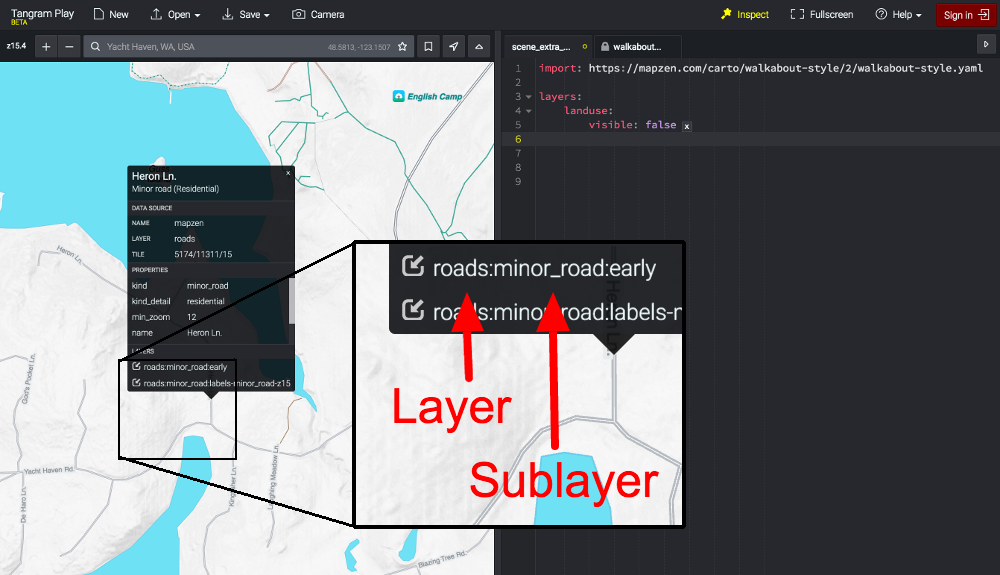This screenshot has width=1000, height=575.
Task: Open the roads:minor_road:labels-minor_road-z15 layer link
Action: [217, 383]
